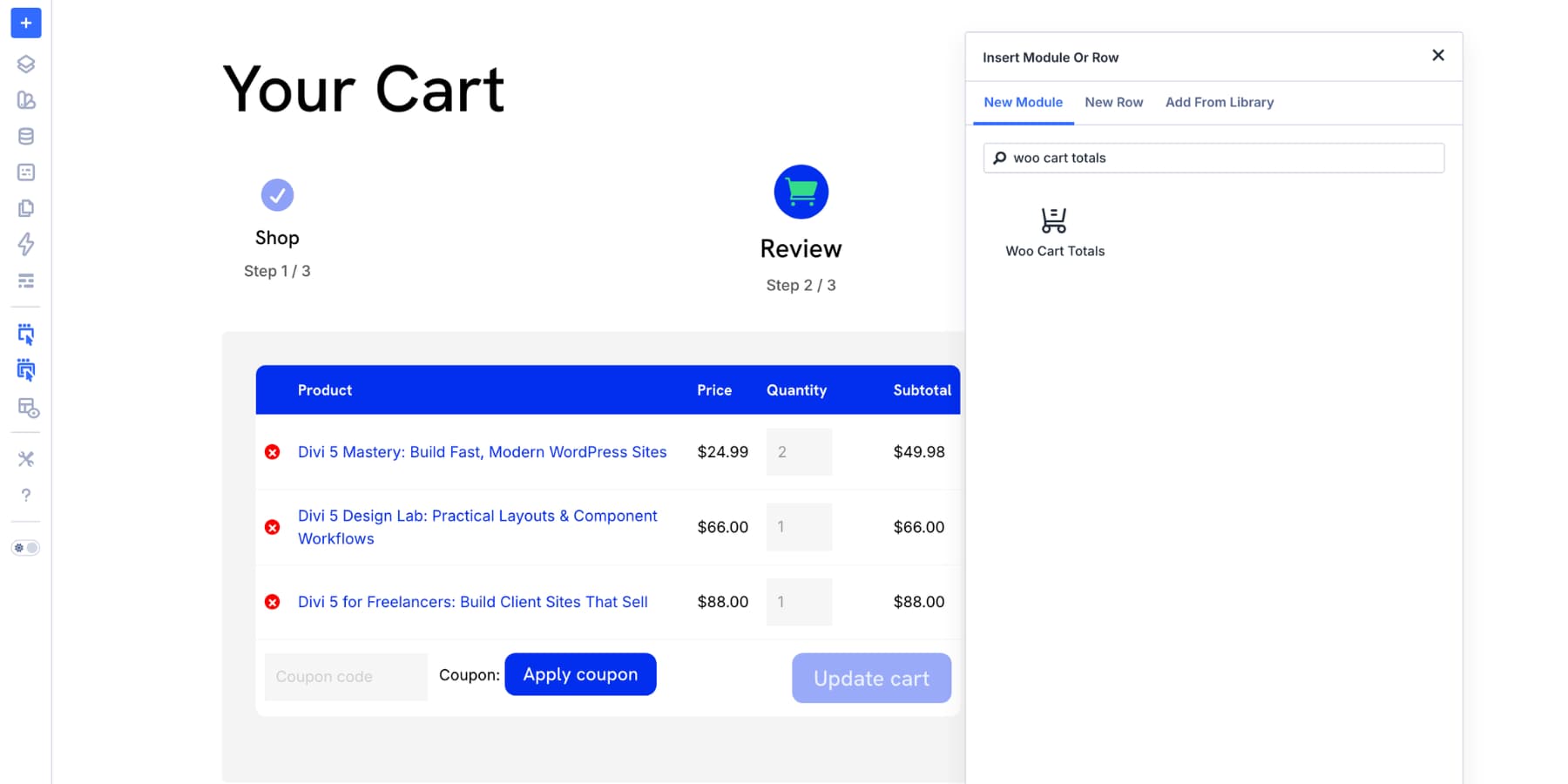Click the Review step title
This screenshot has height=784, width=1568.
pos(801,249)
